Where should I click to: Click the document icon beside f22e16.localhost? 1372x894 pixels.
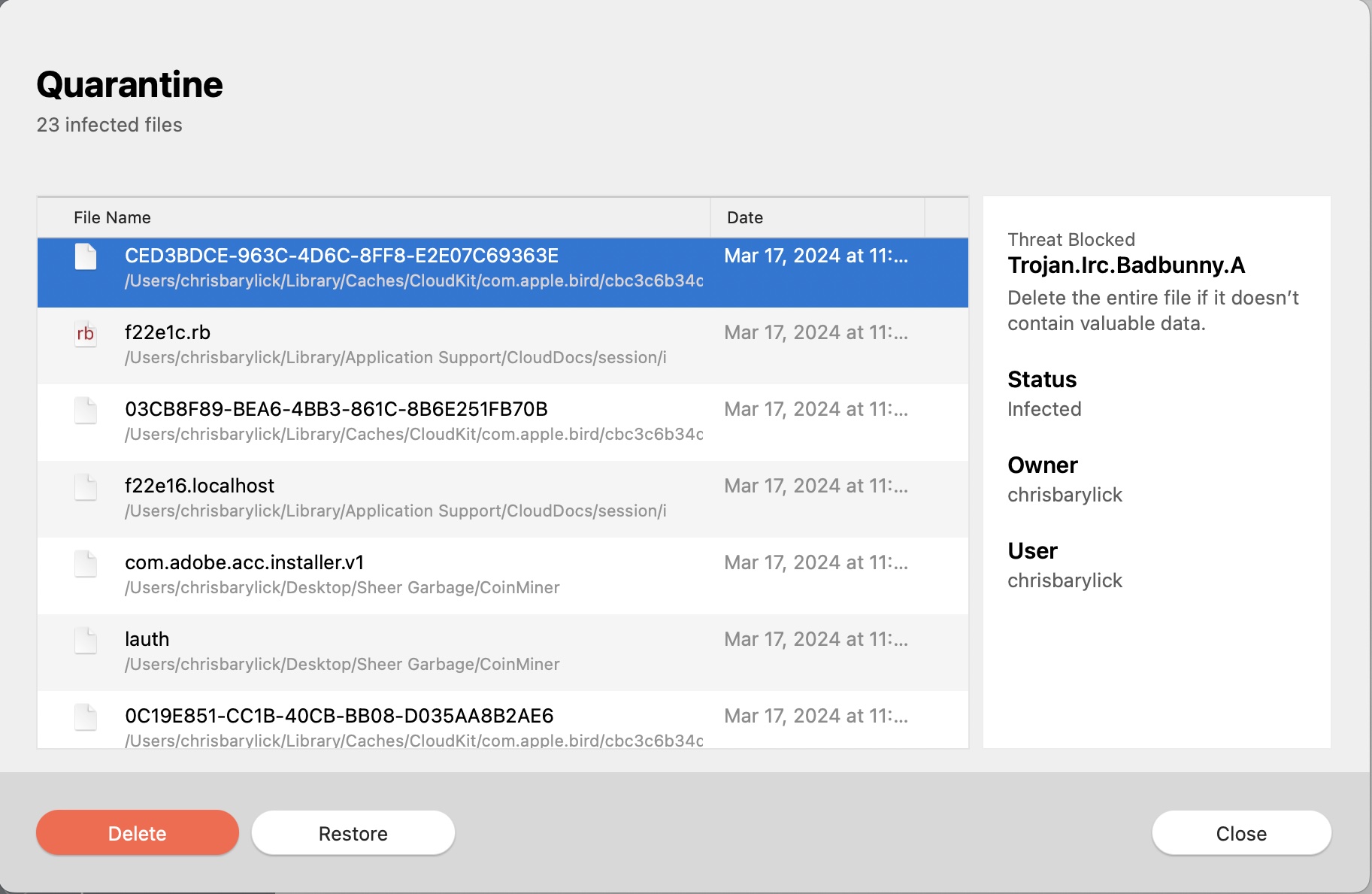tap(85, 487)
